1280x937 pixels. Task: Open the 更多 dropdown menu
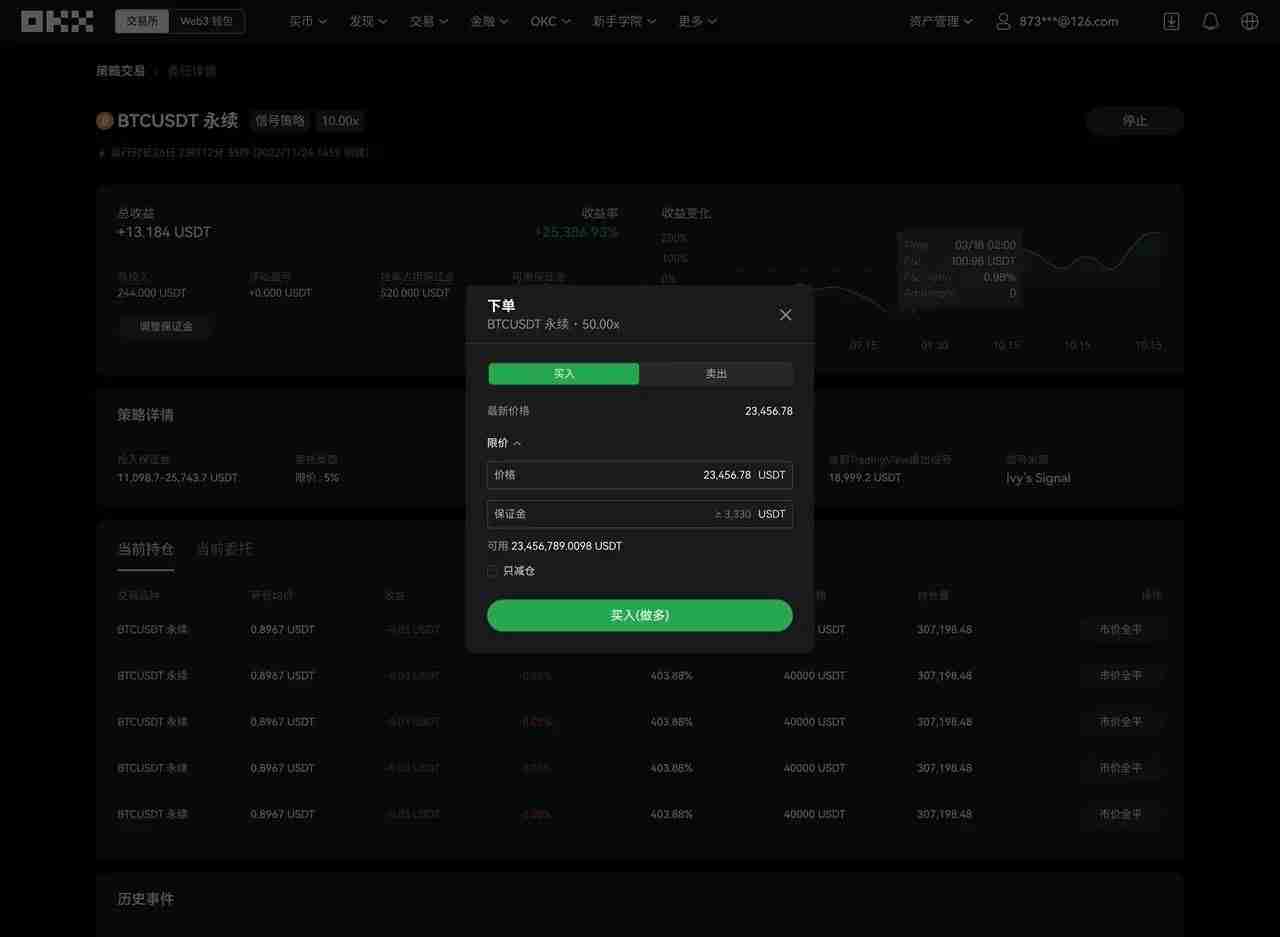(697, 20)
